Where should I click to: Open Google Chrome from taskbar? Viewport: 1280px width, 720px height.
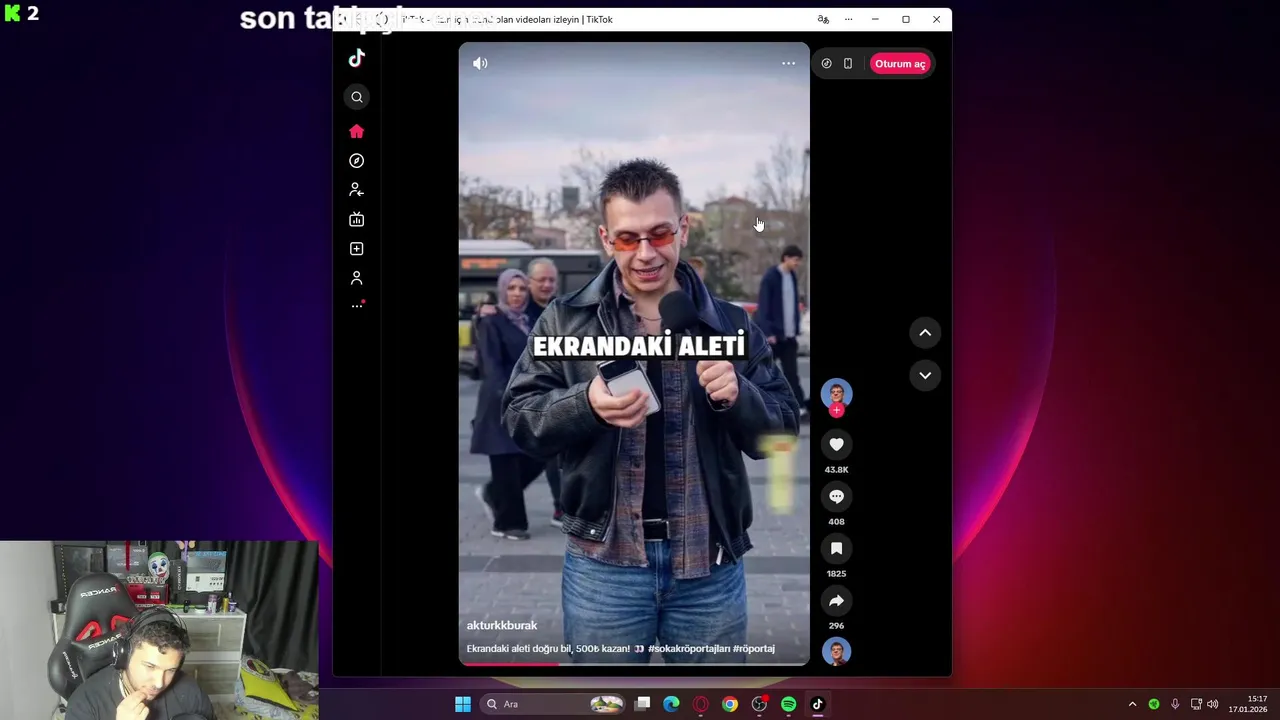[730, 704]
